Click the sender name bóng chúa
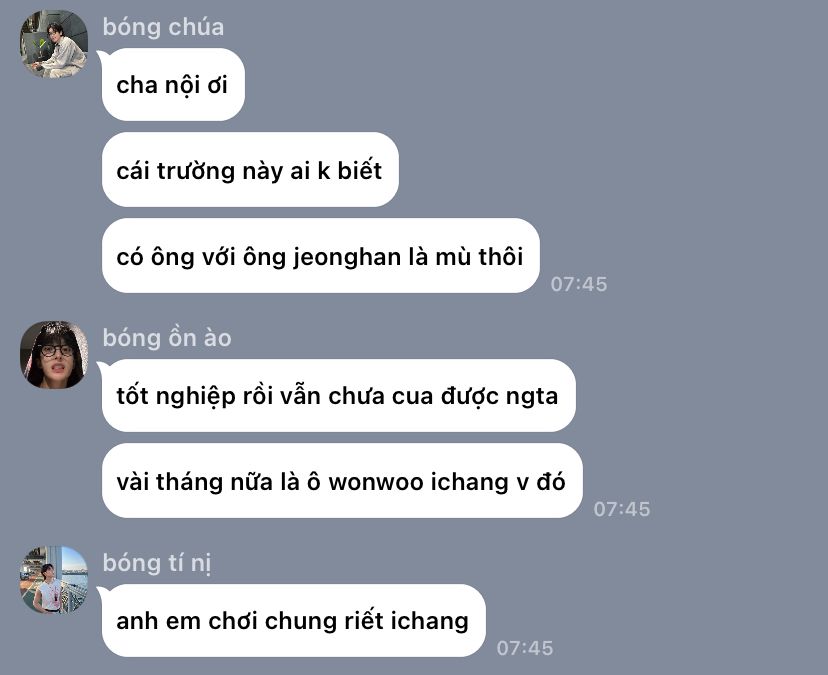 [163, 27]
